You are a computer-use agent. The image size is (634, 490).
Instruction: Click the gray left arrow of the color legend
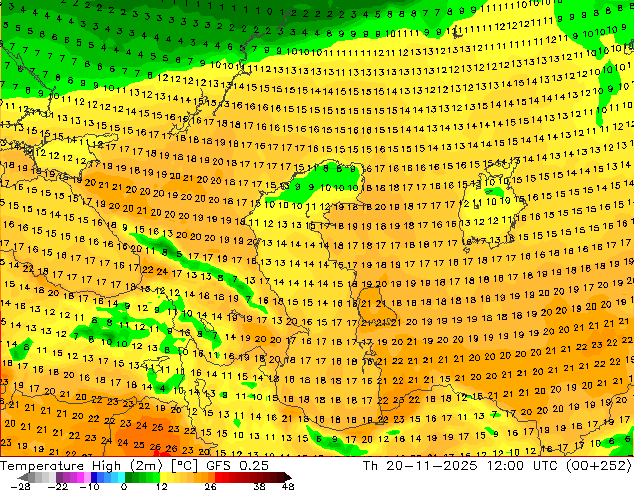click(23, 477)
